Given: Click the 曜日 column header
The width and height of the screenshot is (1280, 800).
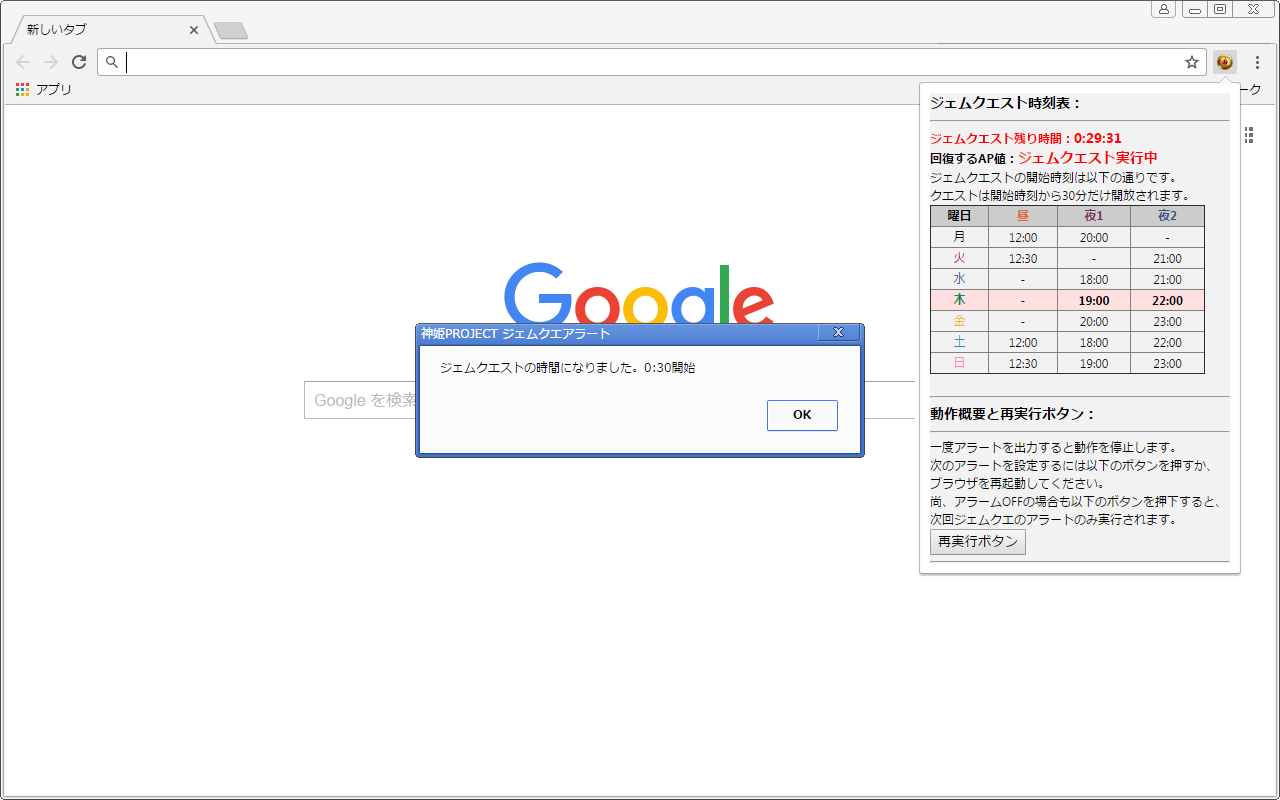Looking at the screenshot, I should 959,216.
